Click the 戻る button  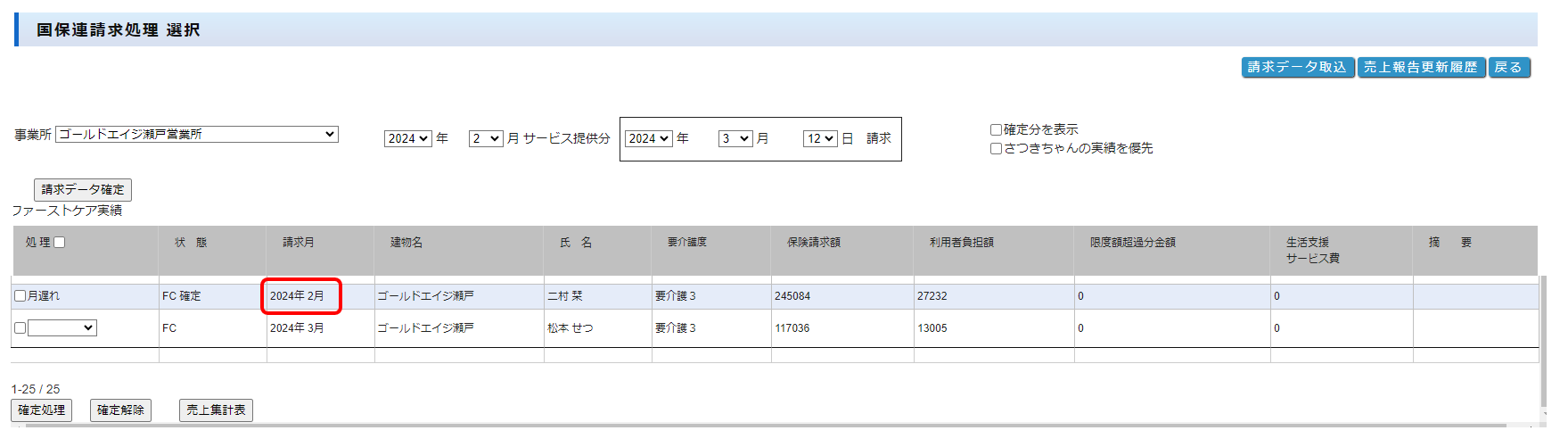point(1508,68)
